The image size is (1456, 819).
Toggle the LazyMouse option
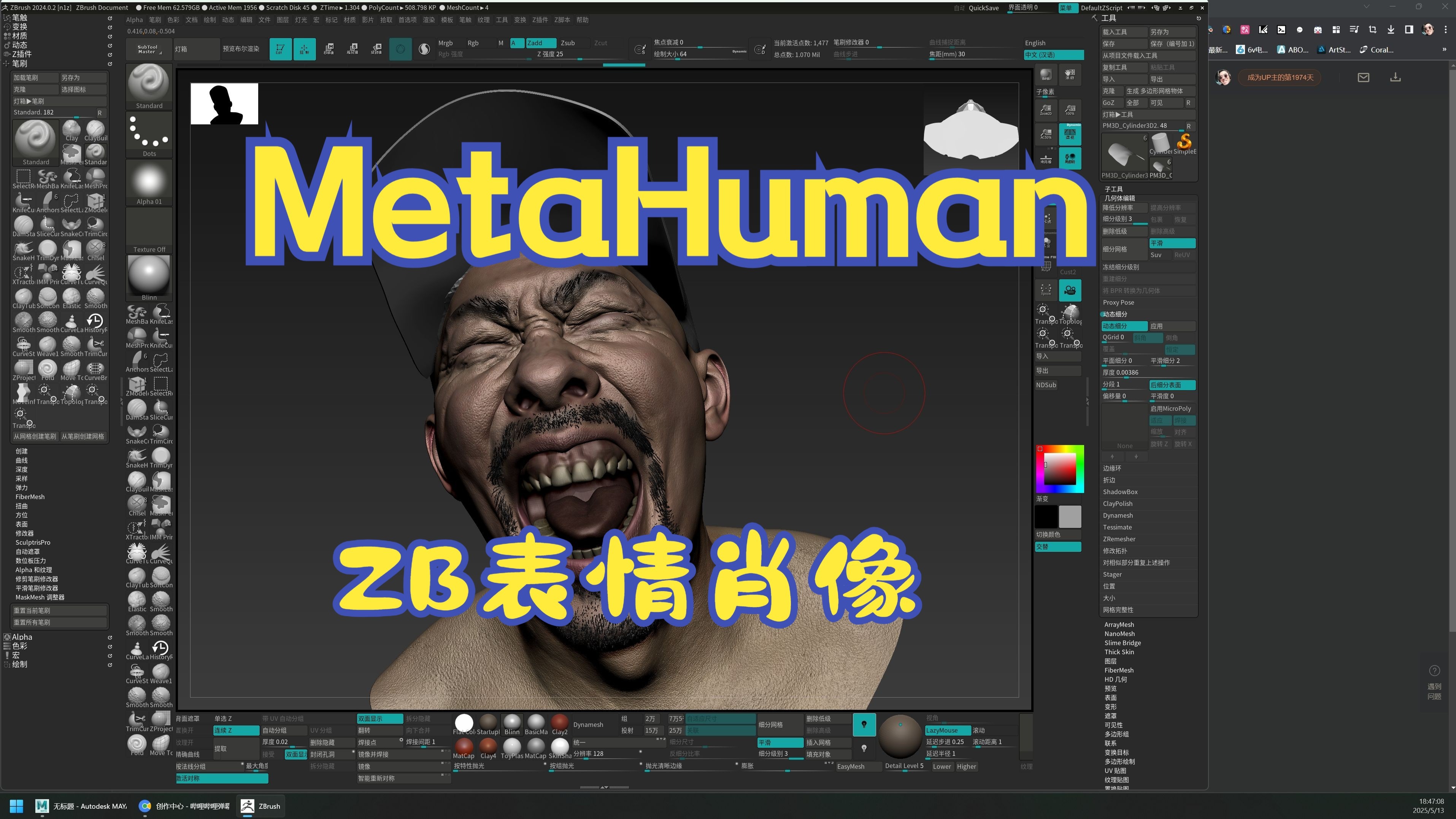point(947,730)
